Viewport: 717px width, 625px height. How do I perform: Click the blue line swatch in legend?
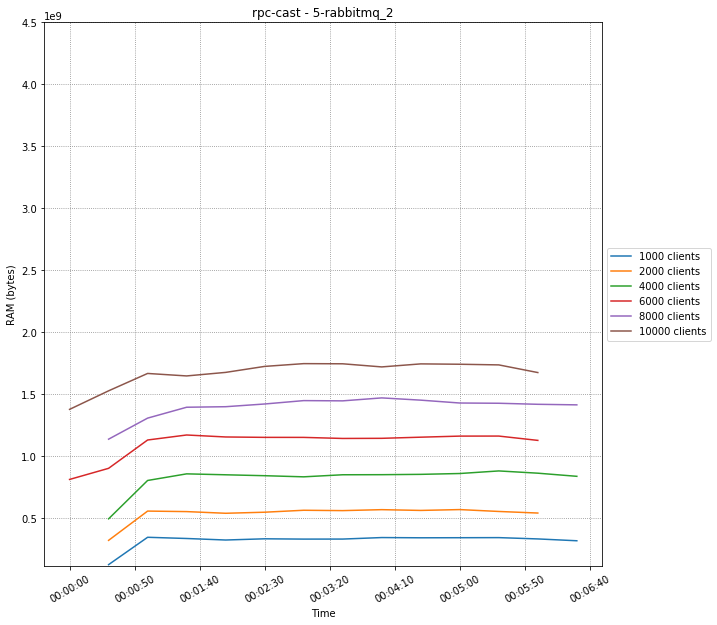click(x=622, y=257)
